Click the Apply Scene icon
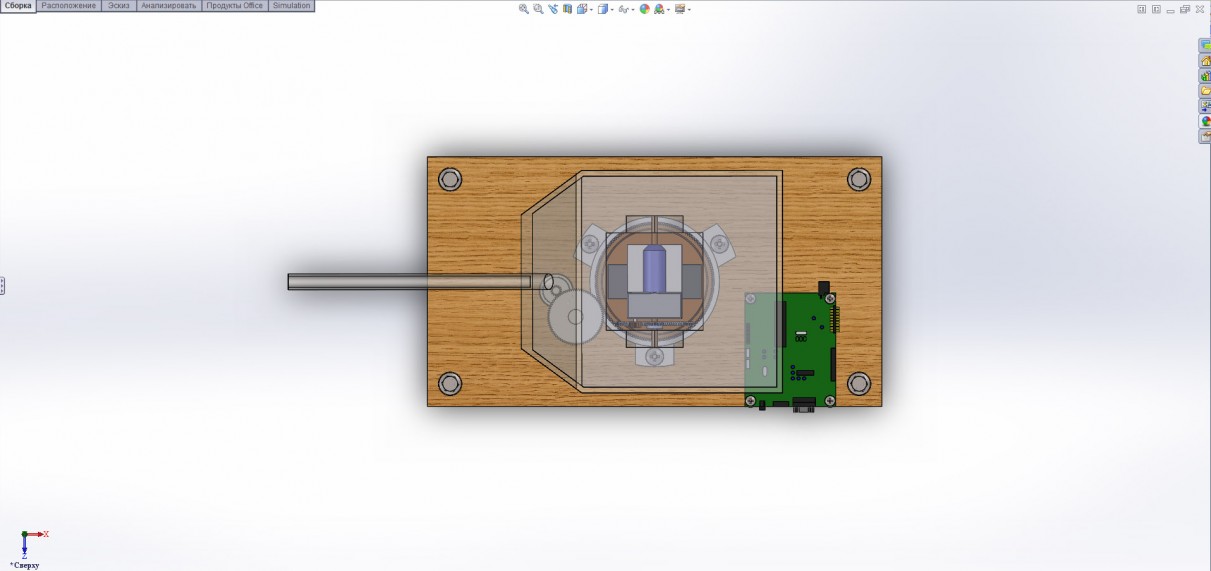Image resolution: width=1211 pixels, height=571 pixels. pyautogui.click(x=659, y=9)
